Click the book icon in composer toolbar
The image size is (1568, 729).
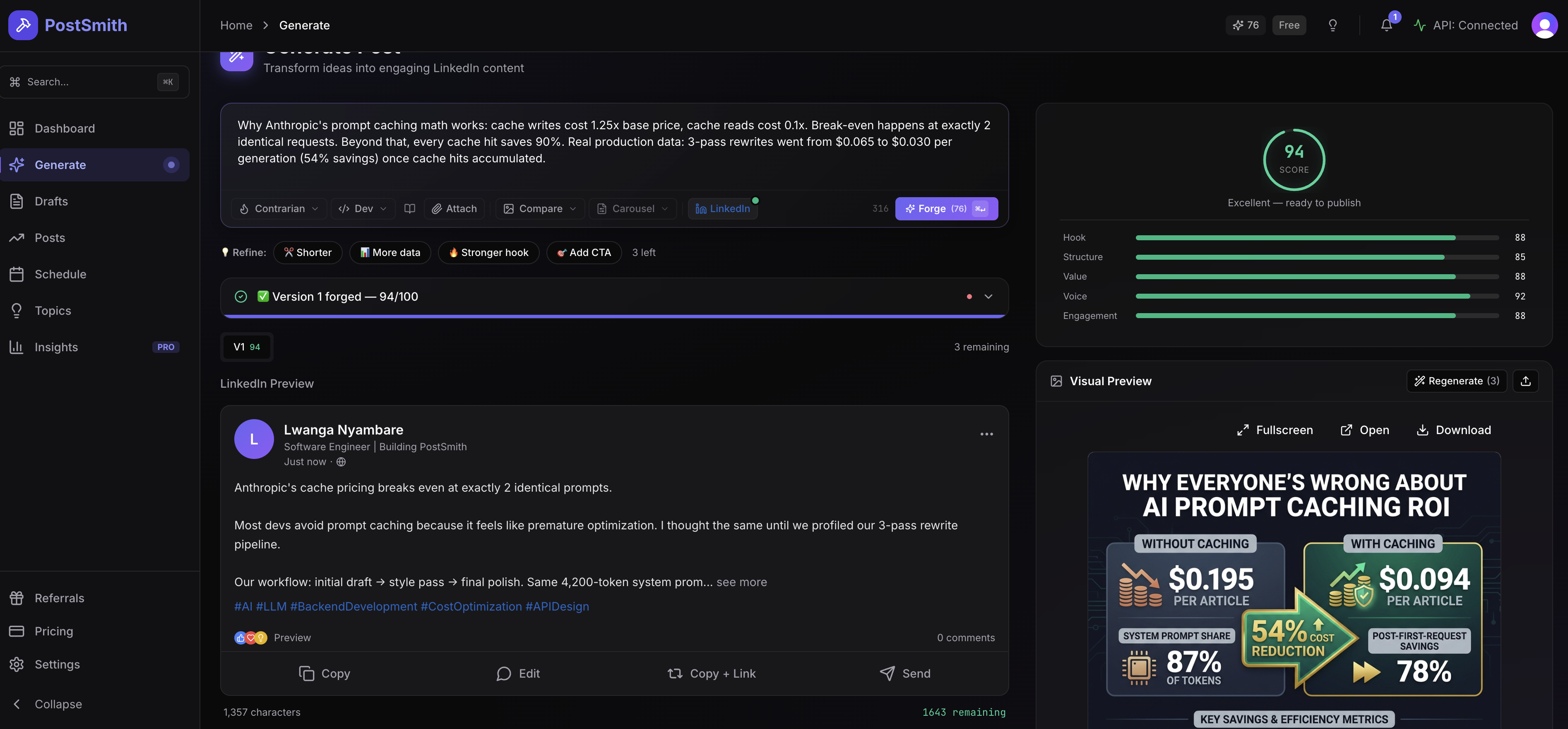[410, 208]
